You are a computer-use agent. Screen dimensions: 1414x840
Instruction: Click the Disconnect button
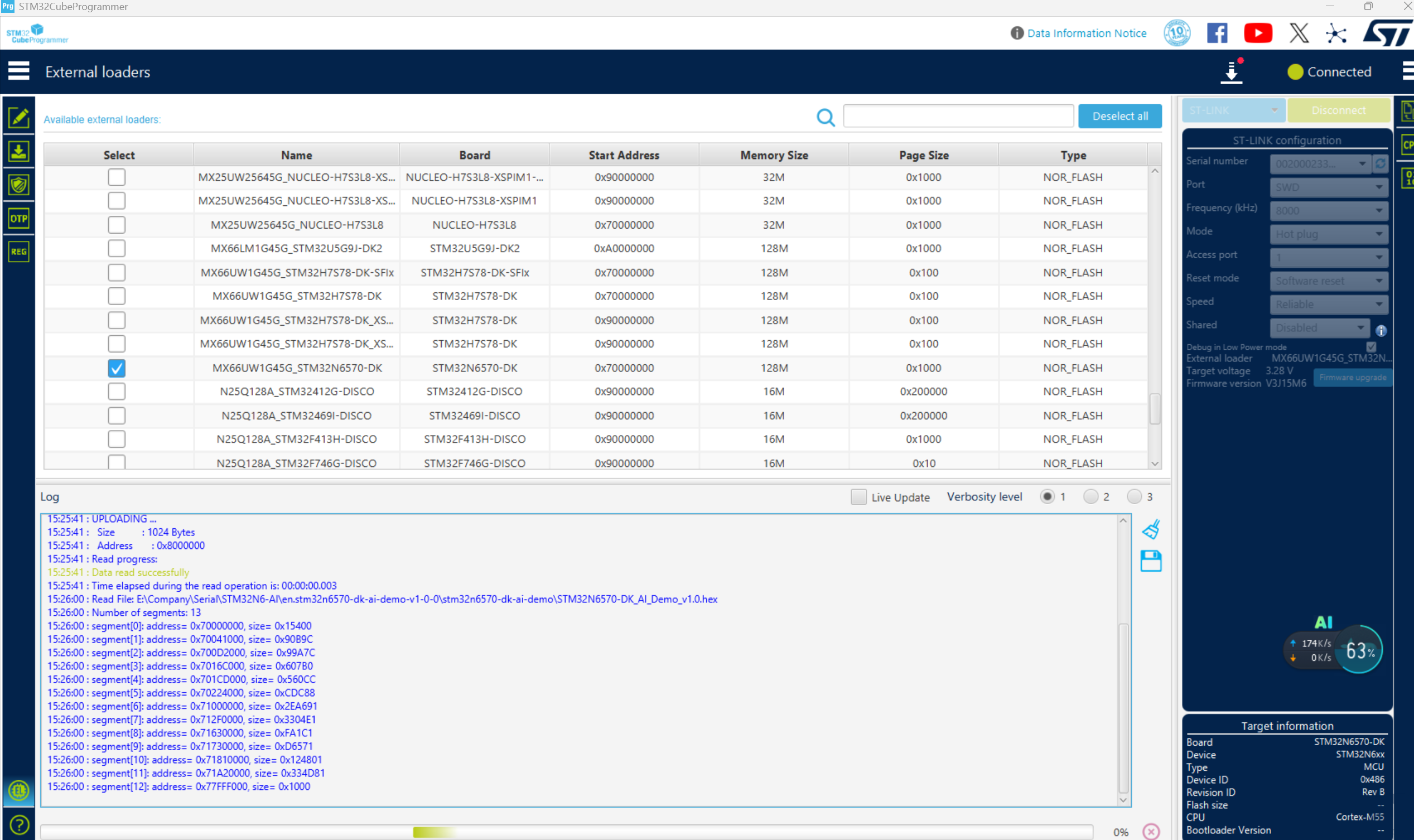(x=1339, y=110)
